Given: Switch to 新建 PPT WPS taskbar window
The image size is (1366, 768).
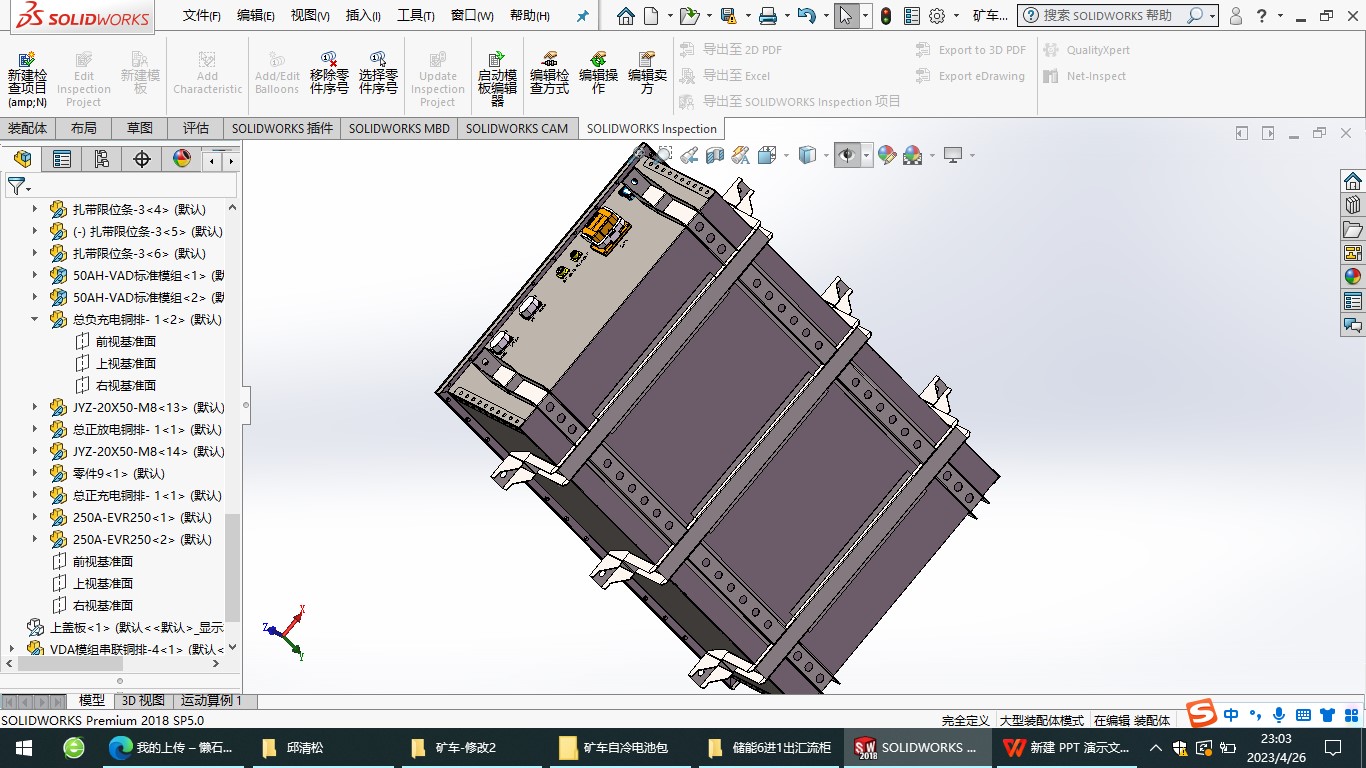Looking at the screenshot, I should tap(1066, 747).
